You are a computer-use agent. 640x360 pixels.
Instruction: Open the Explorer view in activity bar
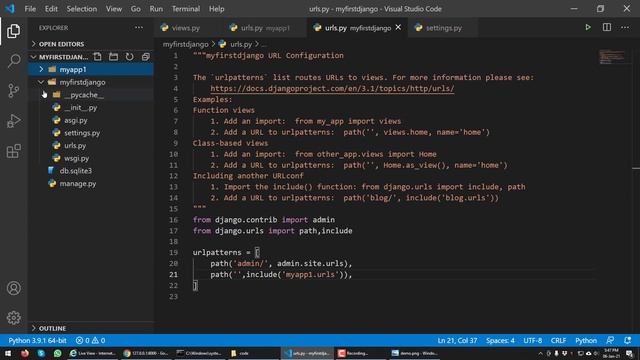13,31
